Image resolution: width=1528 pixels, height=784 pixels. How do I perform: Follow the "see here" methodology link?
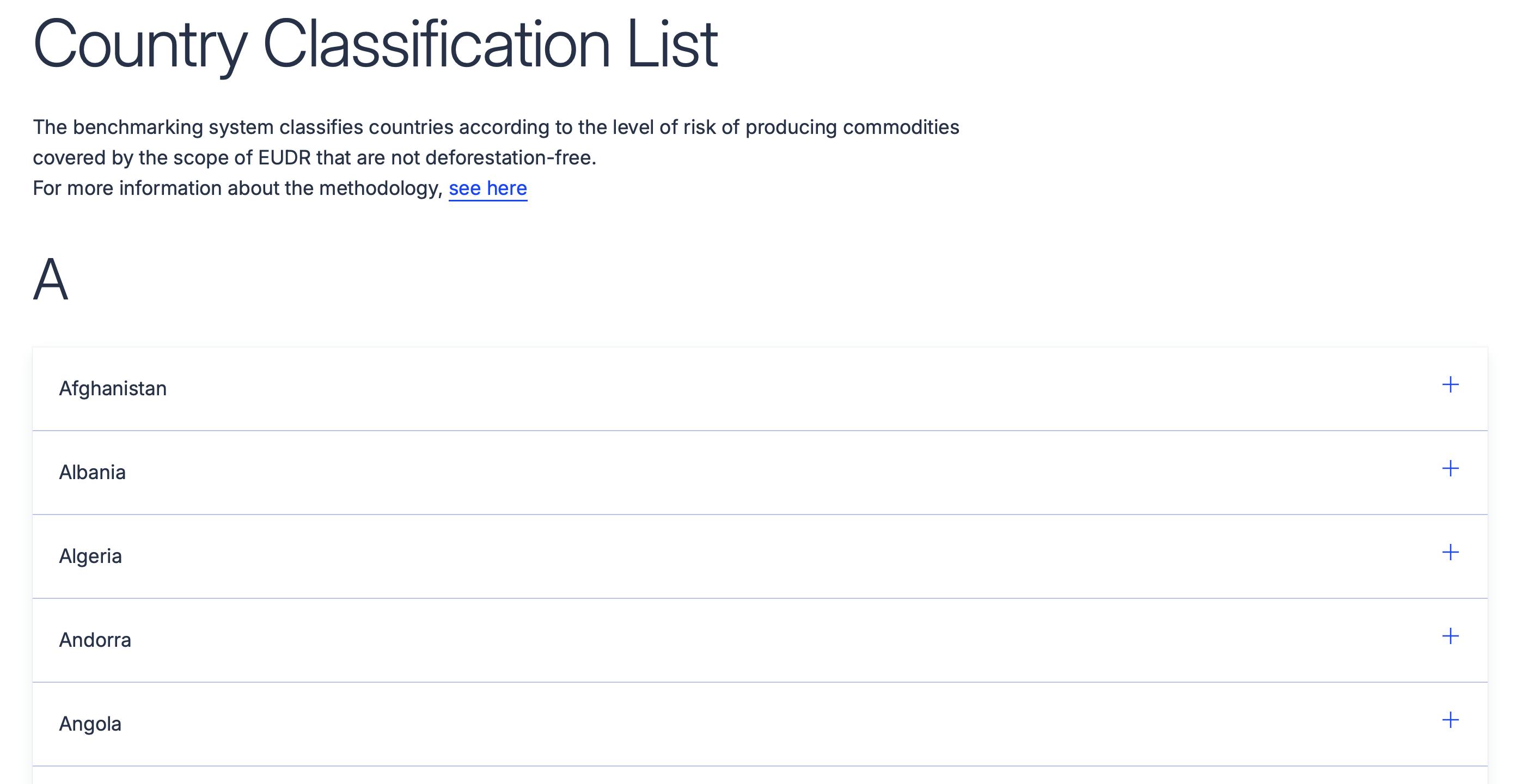click(487, 188)
